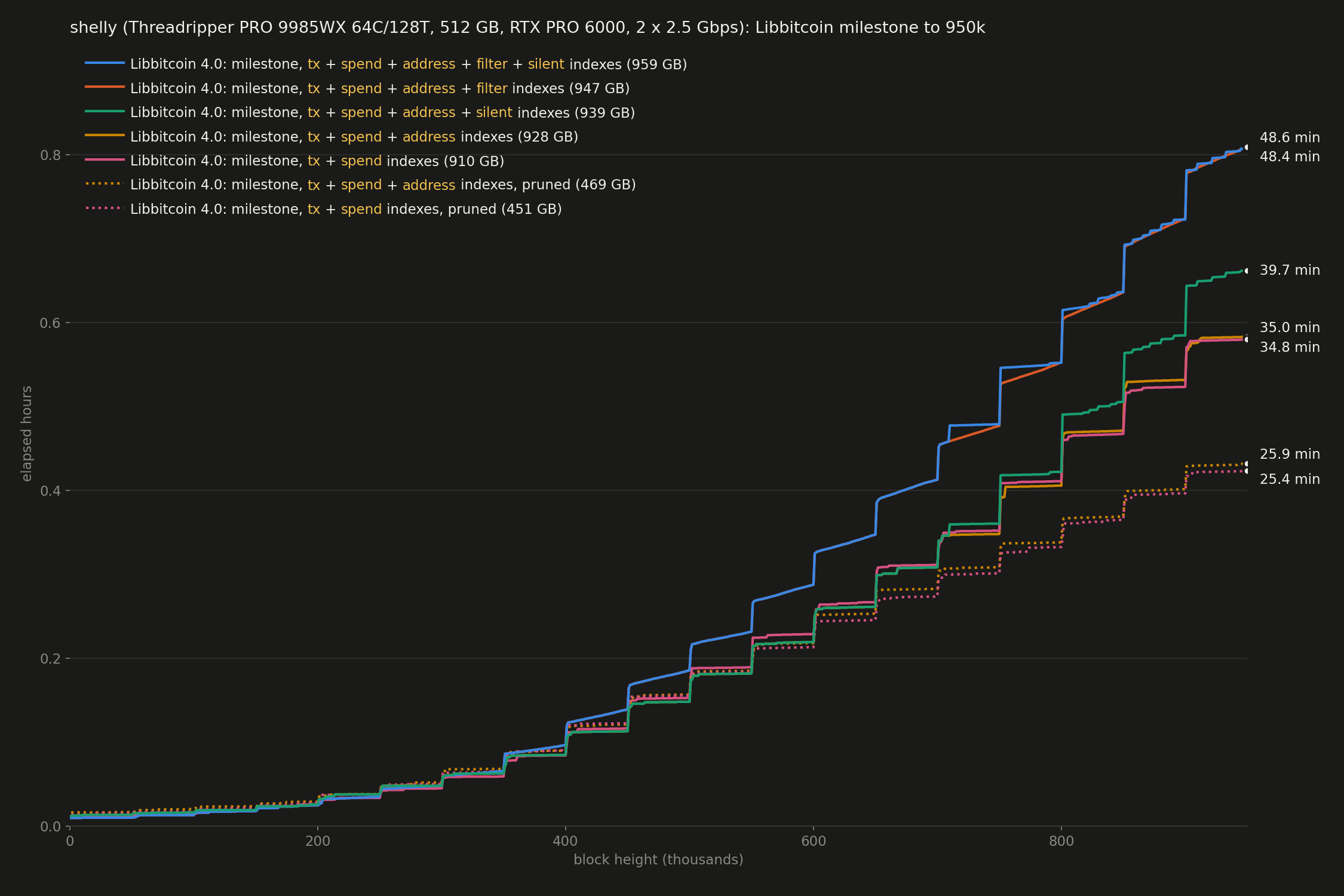The height and width of the screenshot is (896, 1344).
Task: Click the 400 x-axis tick label
Action: coord(566,842)
